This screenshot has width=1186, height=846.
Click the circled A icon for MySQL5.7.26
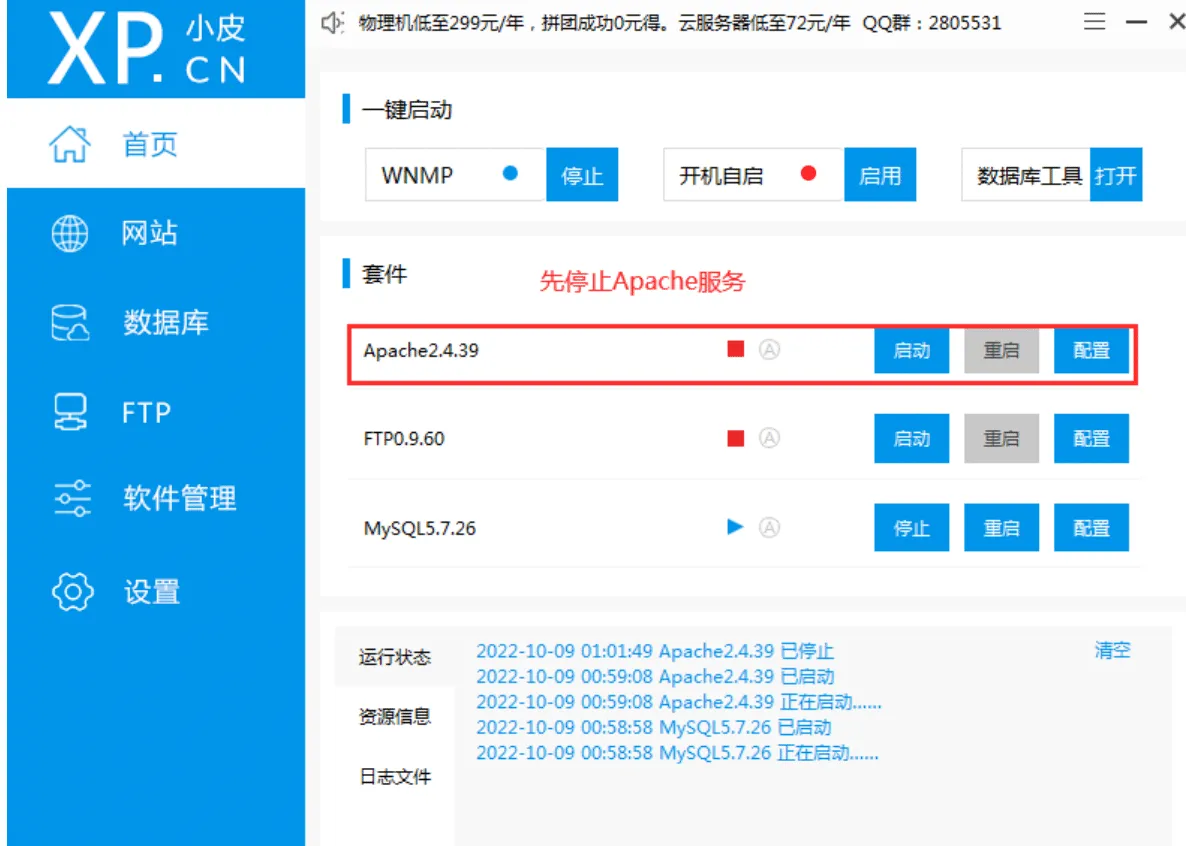coord(769,527)
